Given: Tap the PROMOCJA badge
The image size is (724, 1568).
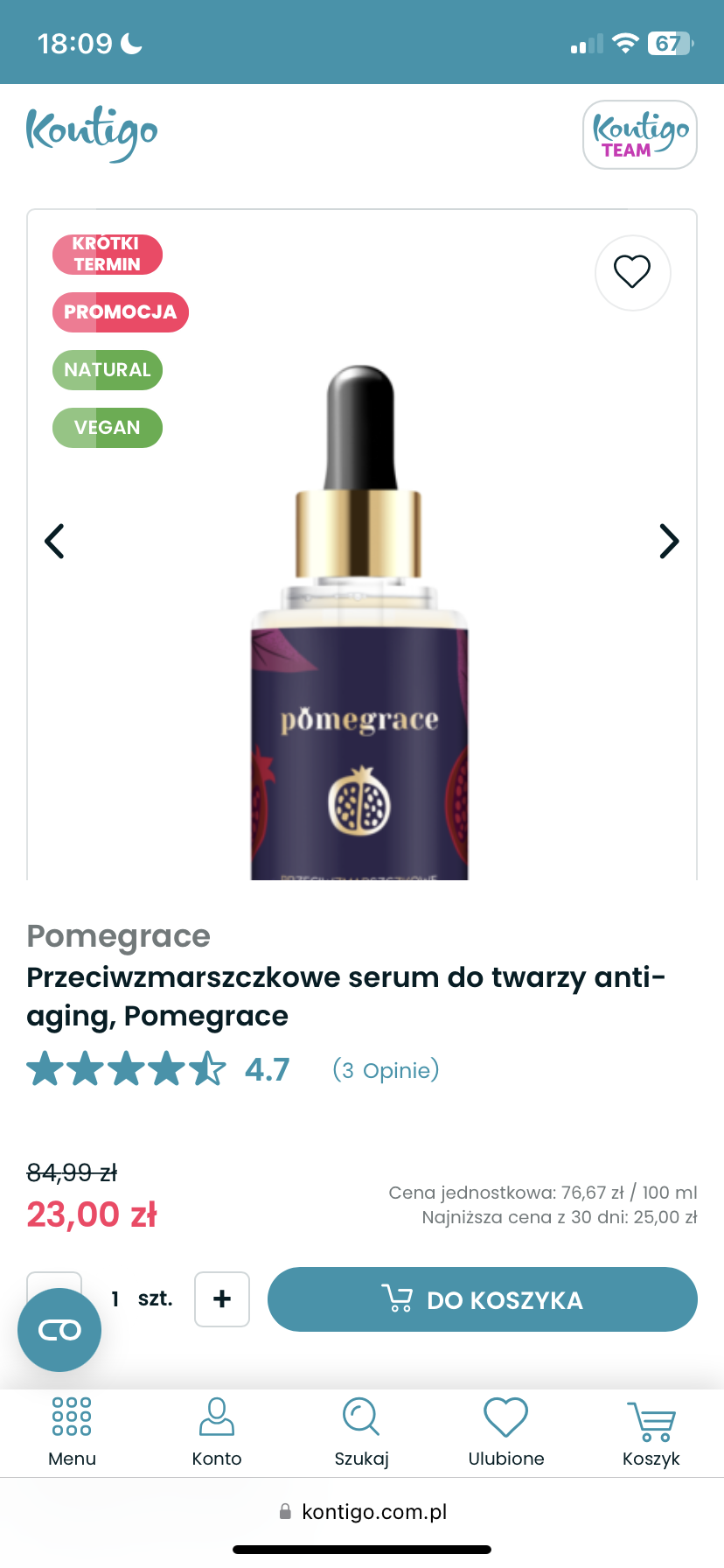Looking at the screenshot, I should pos(121,312).
